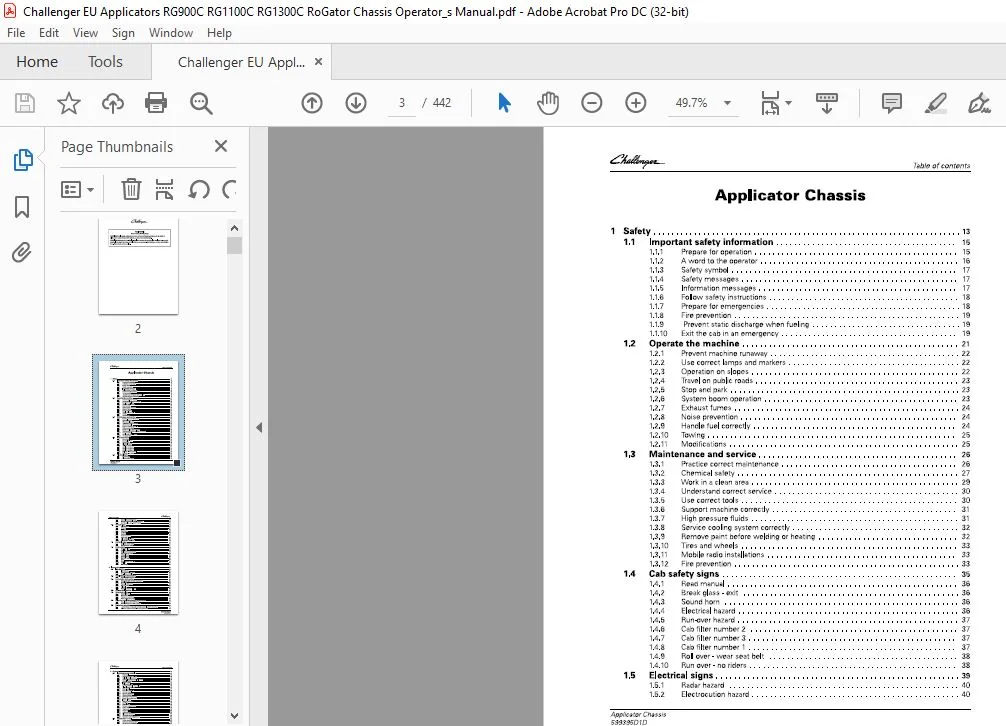Expand fit page options arrow
This screenshot has width=1006, height=726.
point(789,103)
